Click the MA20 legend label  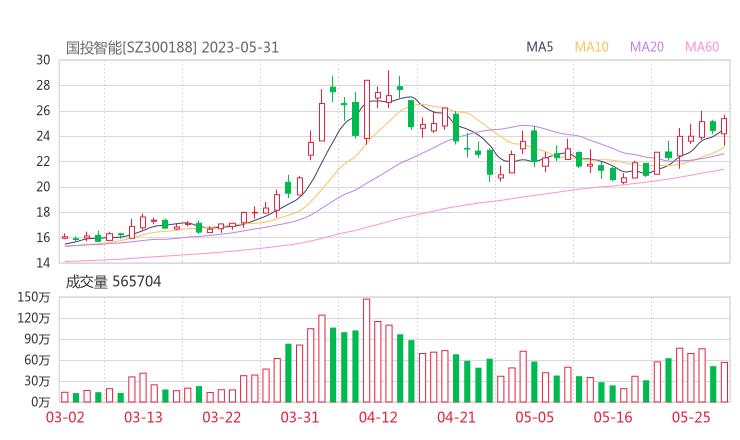click(647, 47)
